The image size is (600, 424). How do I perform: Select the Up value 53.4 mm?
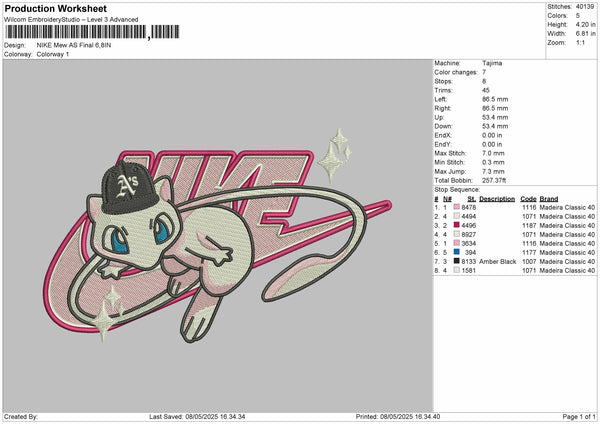495,117
